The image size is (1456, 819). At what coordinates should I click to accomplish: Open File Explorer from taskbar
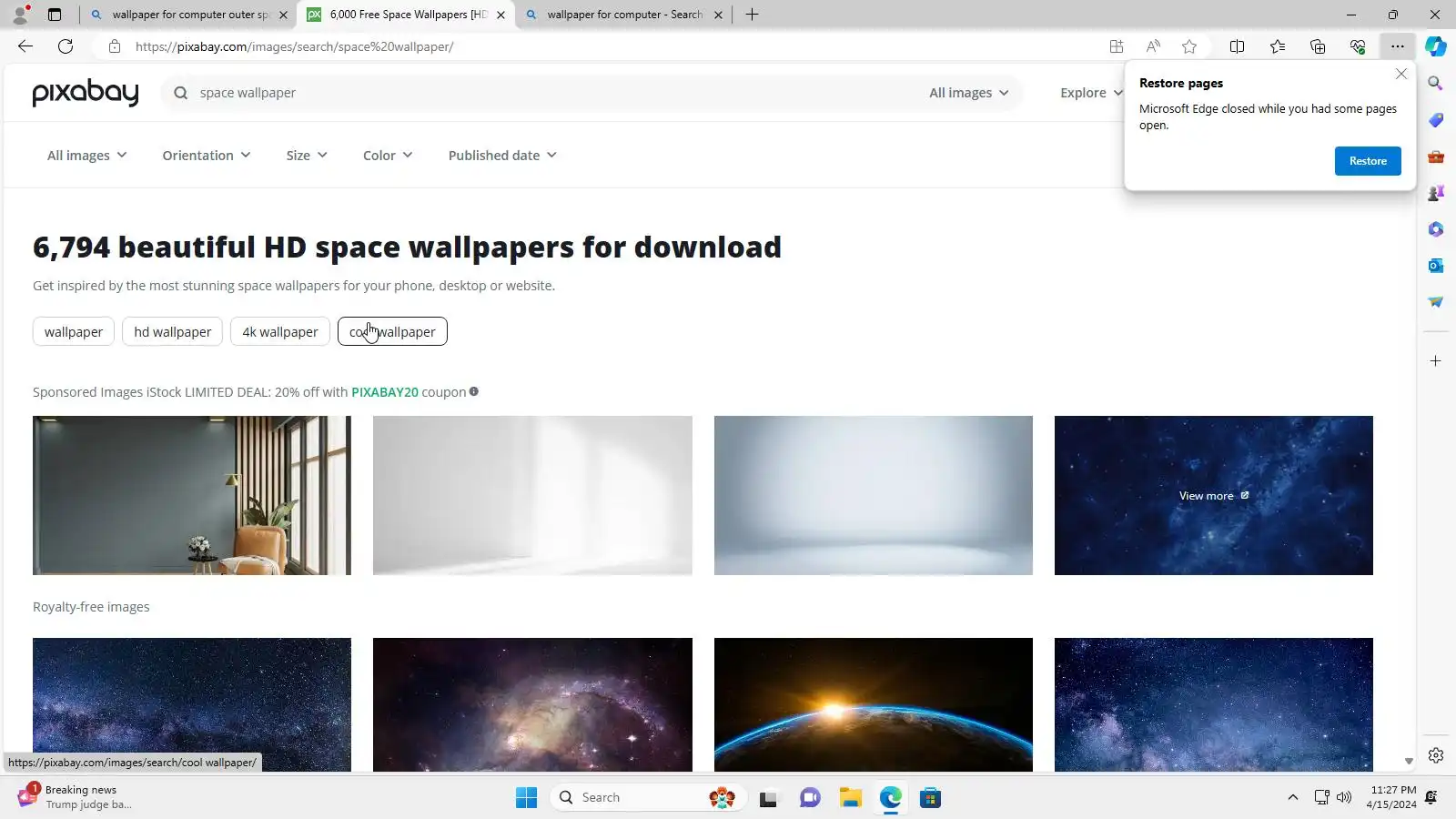pyautogui.click(x=851, y=798)
